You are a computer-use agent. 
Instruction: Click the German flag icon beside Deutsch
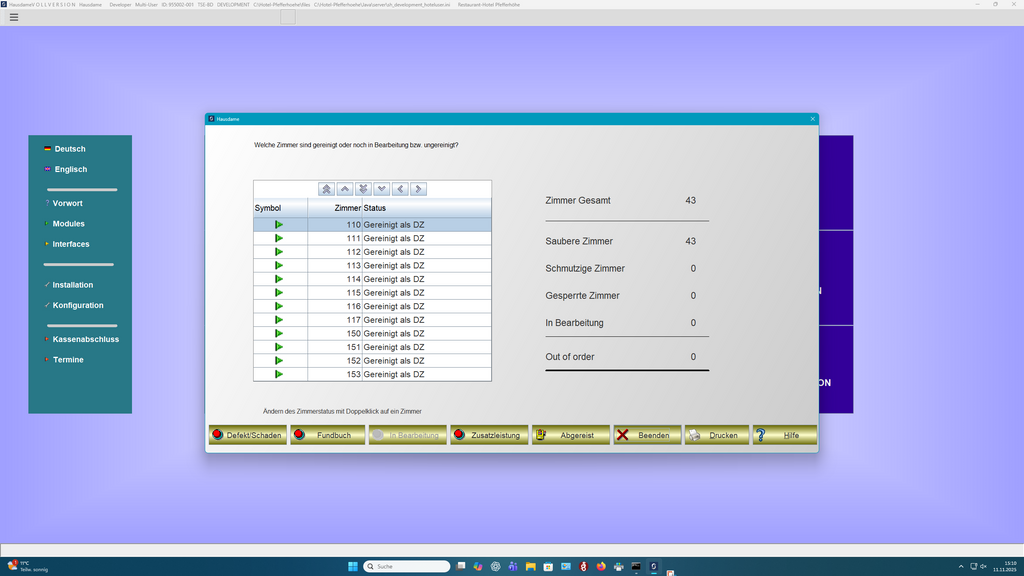point(47,148)
